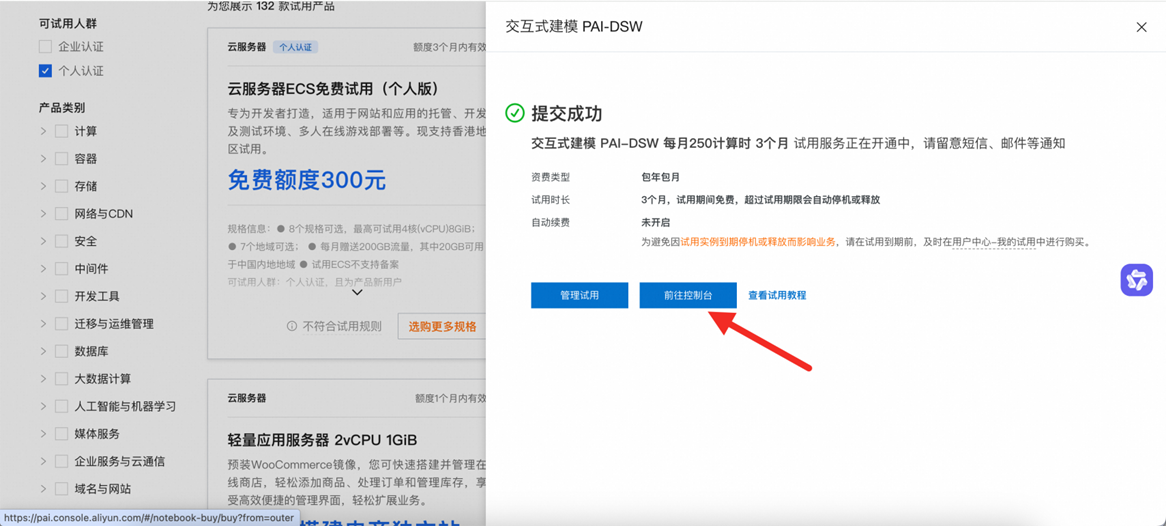Screen dimensions: 1166x526
Task: Click the 试用时长 field label
Action: (x=551, y=200)
